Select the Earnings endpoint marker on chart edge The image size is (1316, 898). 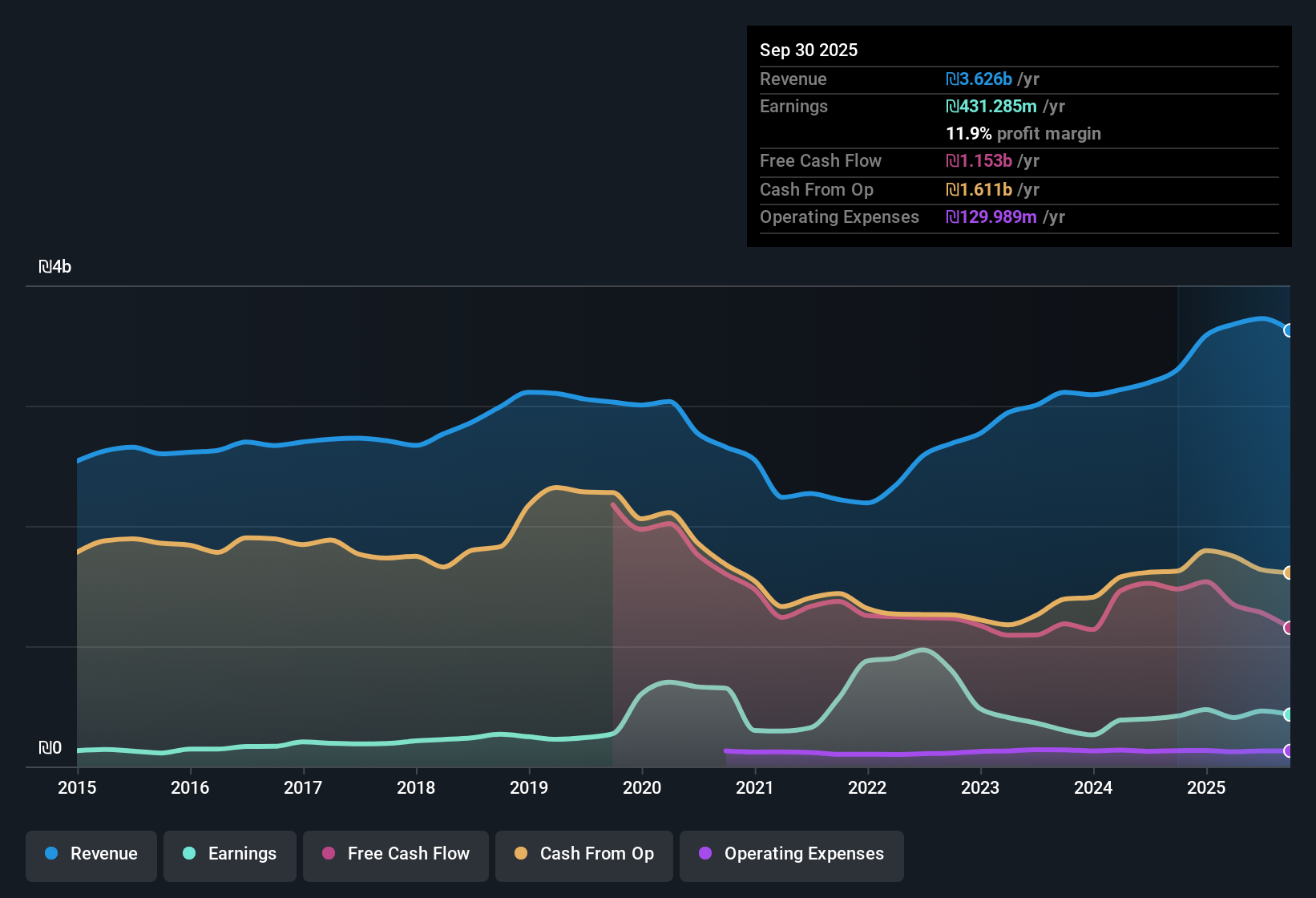(x=1289, y=714)
